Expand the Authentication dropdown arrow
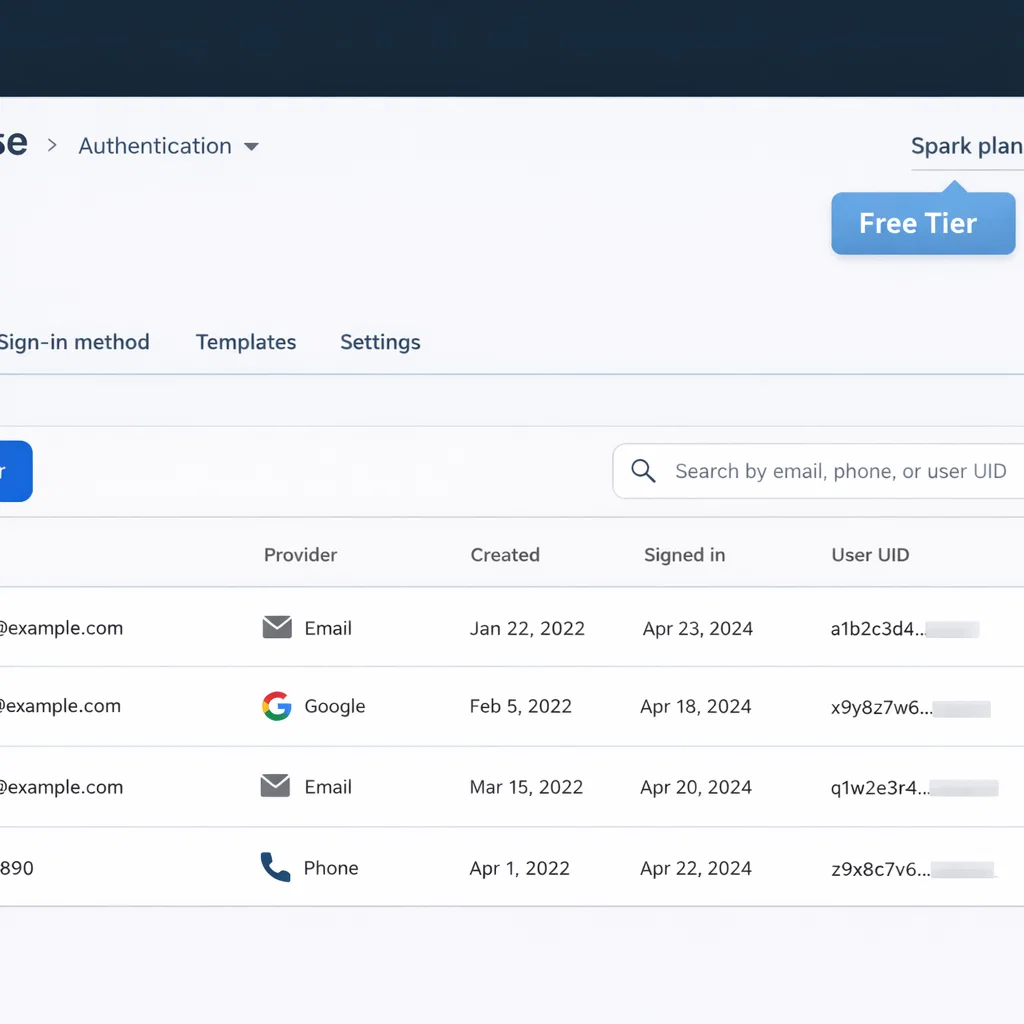Viewport: 1024px width, 1024px height. [252, 147]
